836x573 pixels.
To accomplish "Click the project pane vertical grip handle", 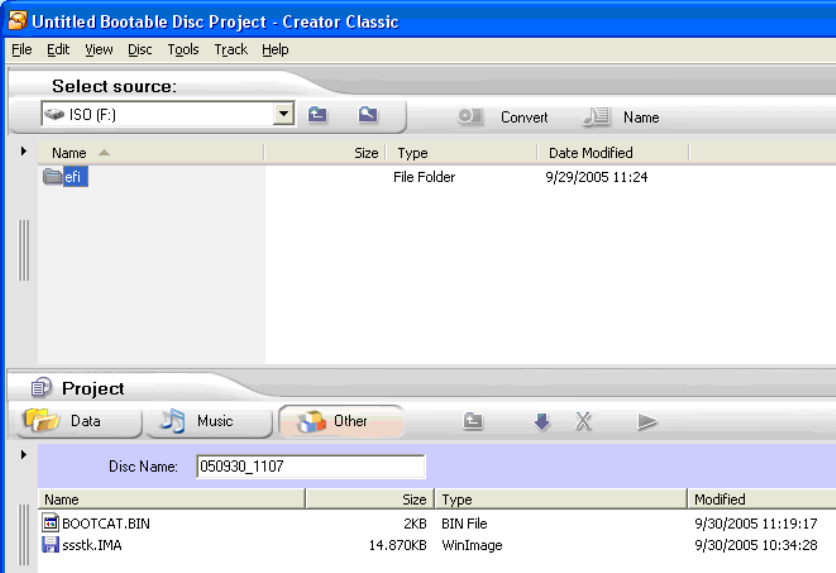I will tap(23, 535).
